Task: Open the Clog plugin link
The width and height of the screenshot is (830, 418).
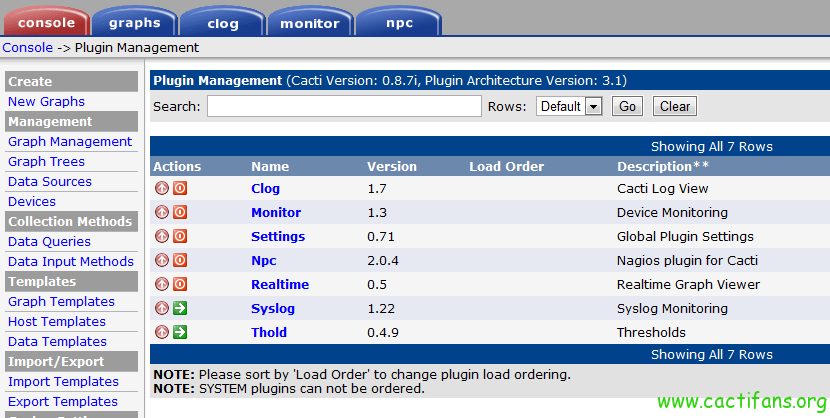Action: tap(265, 188)
